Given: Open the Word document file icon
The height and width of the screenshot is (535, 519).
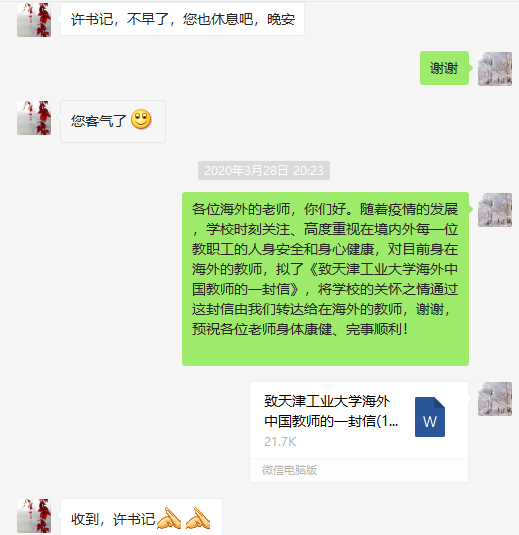Looking at the screenshot, I should click(x=430, y=417).
